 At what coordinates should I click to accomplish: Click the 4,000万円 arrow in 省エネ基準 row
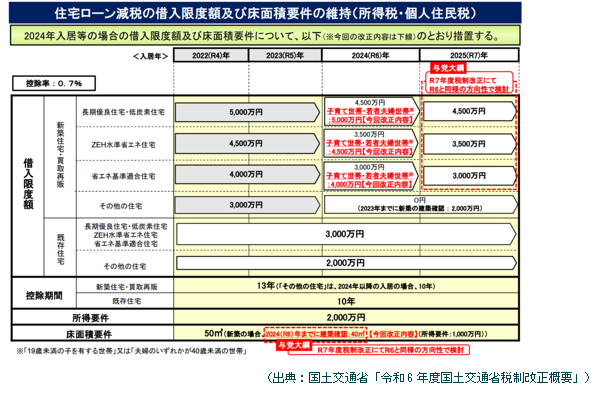point(247,174)
